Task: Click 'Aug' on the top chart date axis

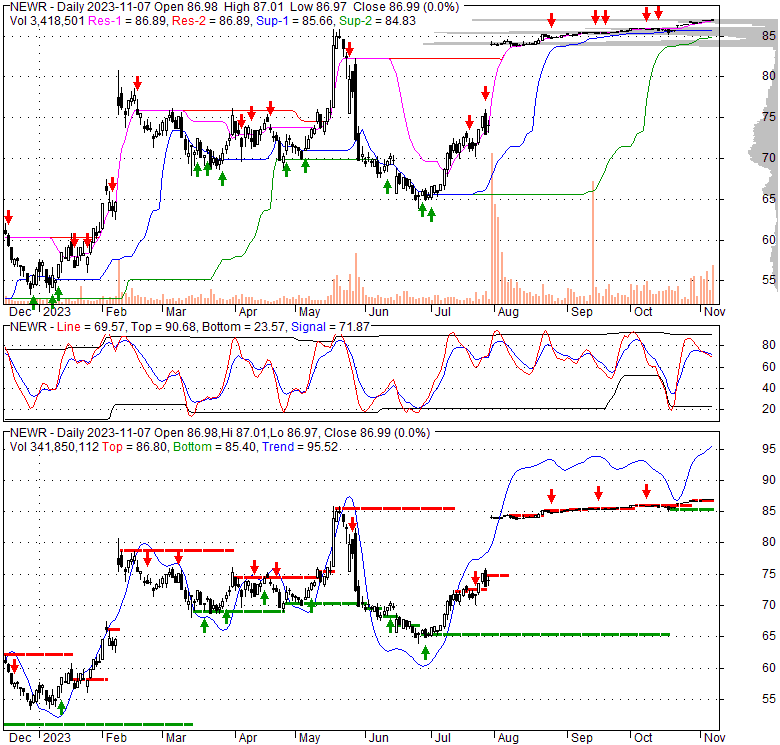Action: pos(508,312)
